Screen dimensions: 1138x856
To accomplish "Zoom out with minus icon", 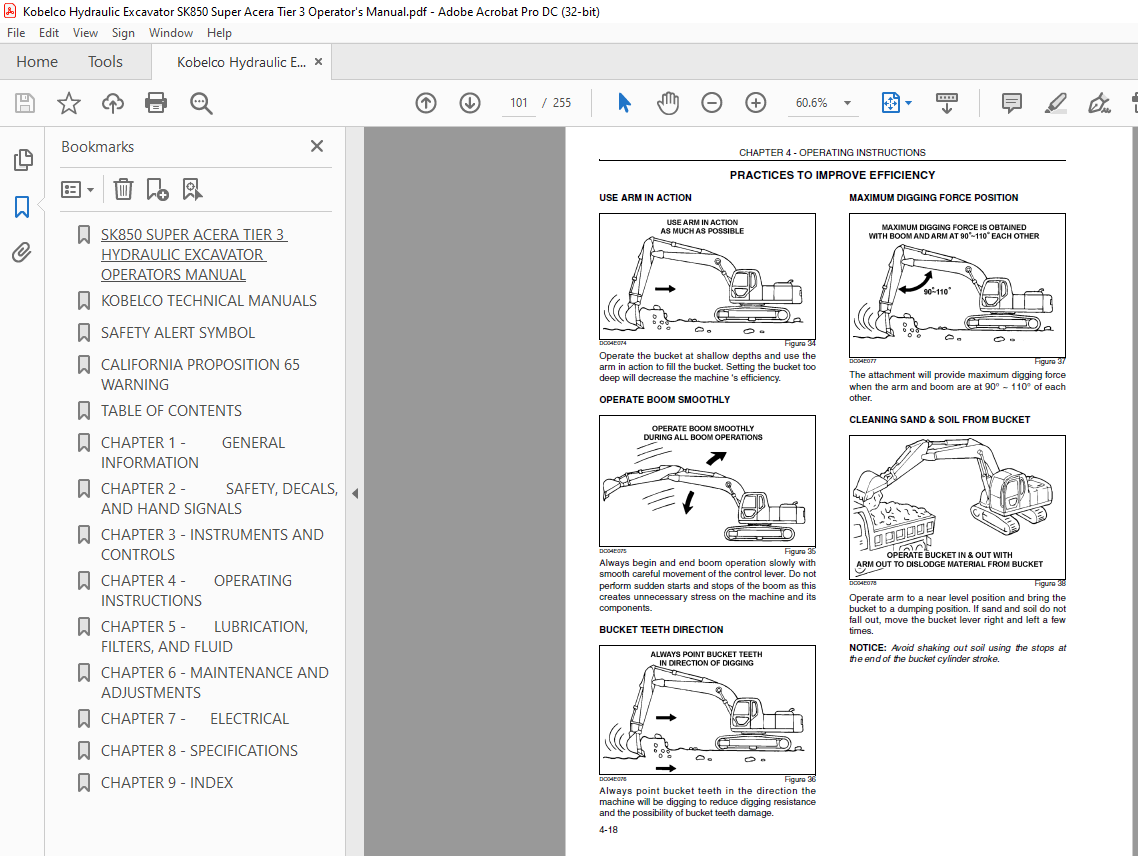I will coord(711,103).
